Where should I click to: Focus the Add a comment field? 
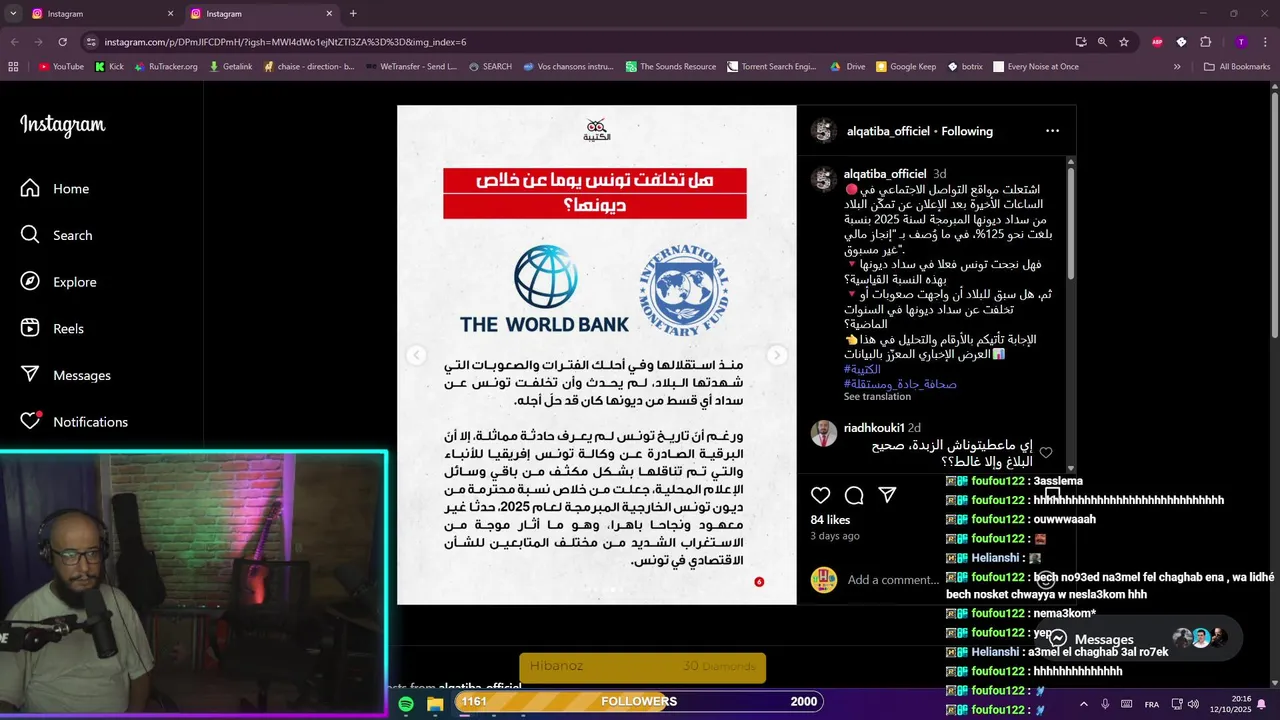(893, 580)
